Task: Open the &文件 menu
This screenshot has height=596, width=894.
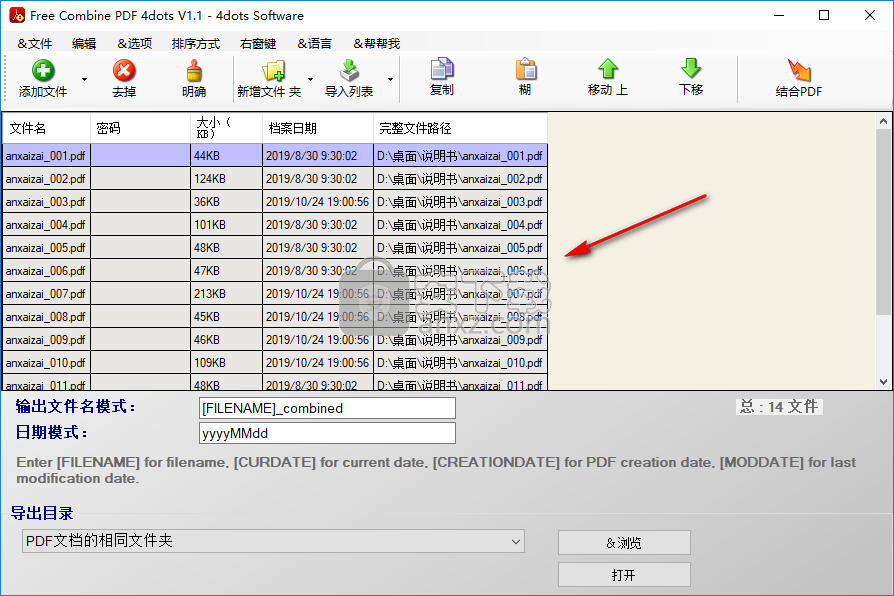Action: click(x=35, y=43)
